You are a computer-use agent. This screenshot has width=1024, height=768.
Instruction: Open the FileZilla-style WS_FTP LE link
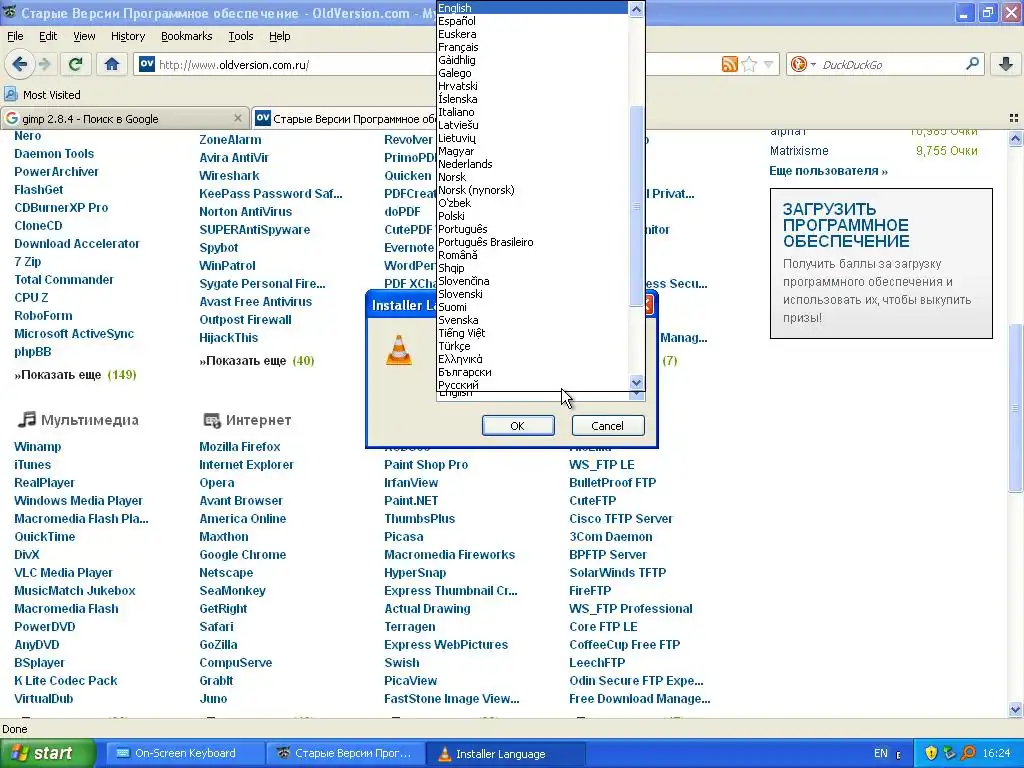(601, 465)
